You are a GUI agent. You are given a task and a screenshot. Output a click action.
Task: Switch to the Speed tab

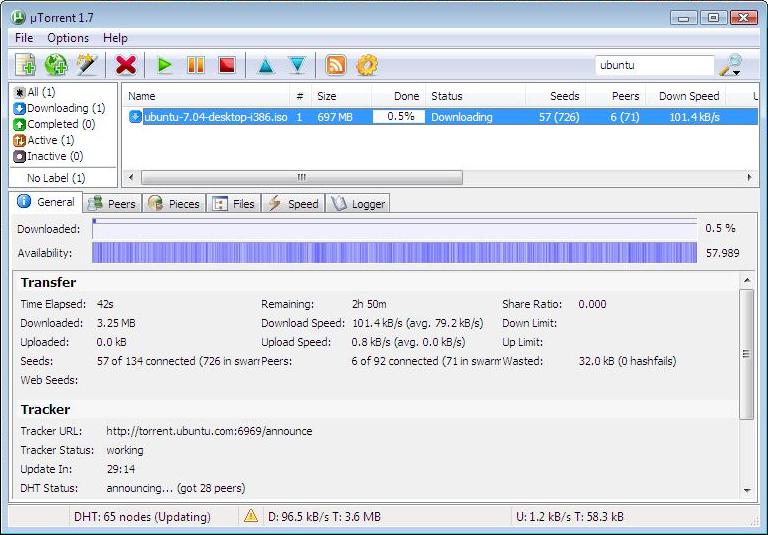(x=293, y=204)
